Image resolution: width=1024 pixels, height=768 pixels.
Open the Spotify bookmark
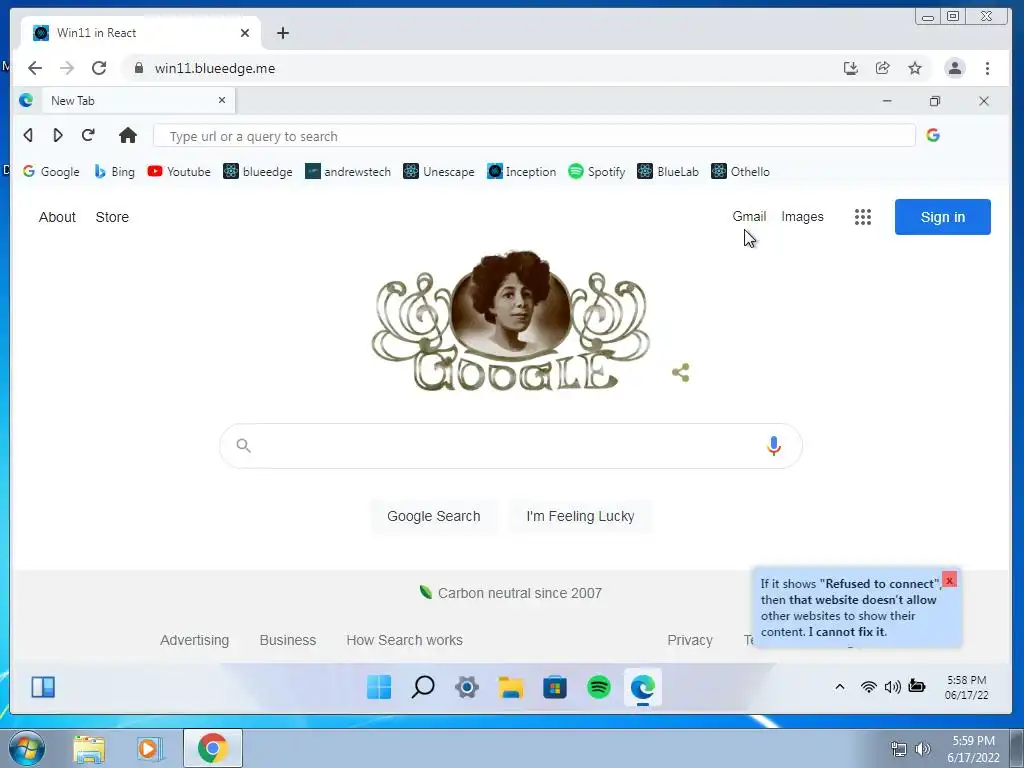point(597,172)
